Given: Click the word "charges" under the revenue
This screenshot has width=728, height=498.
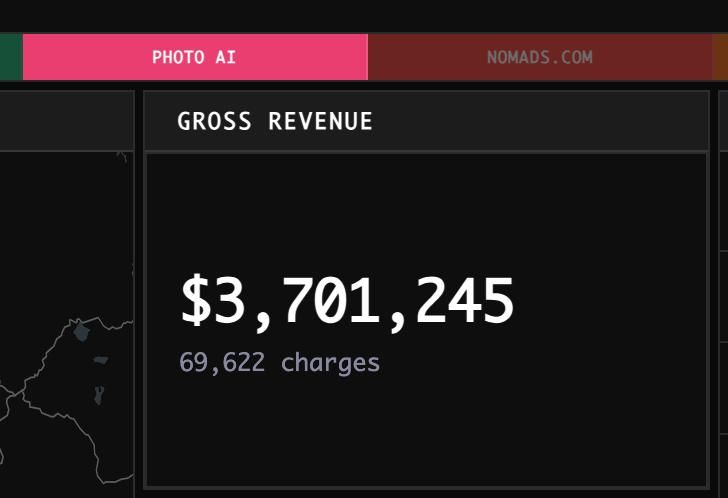Looking at the screenshot, I should tap(330, 362).
